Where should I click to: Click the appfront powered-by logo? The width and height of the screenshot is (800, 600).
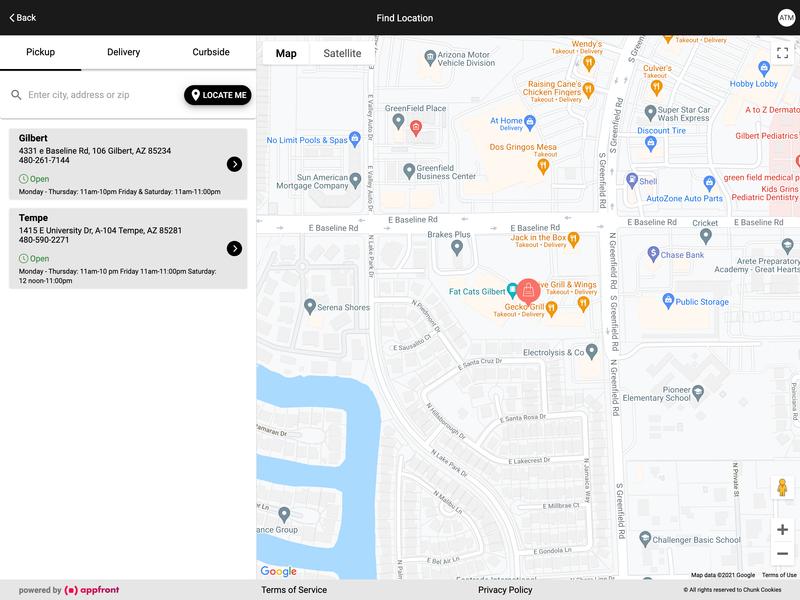click(x=92, y=590)
